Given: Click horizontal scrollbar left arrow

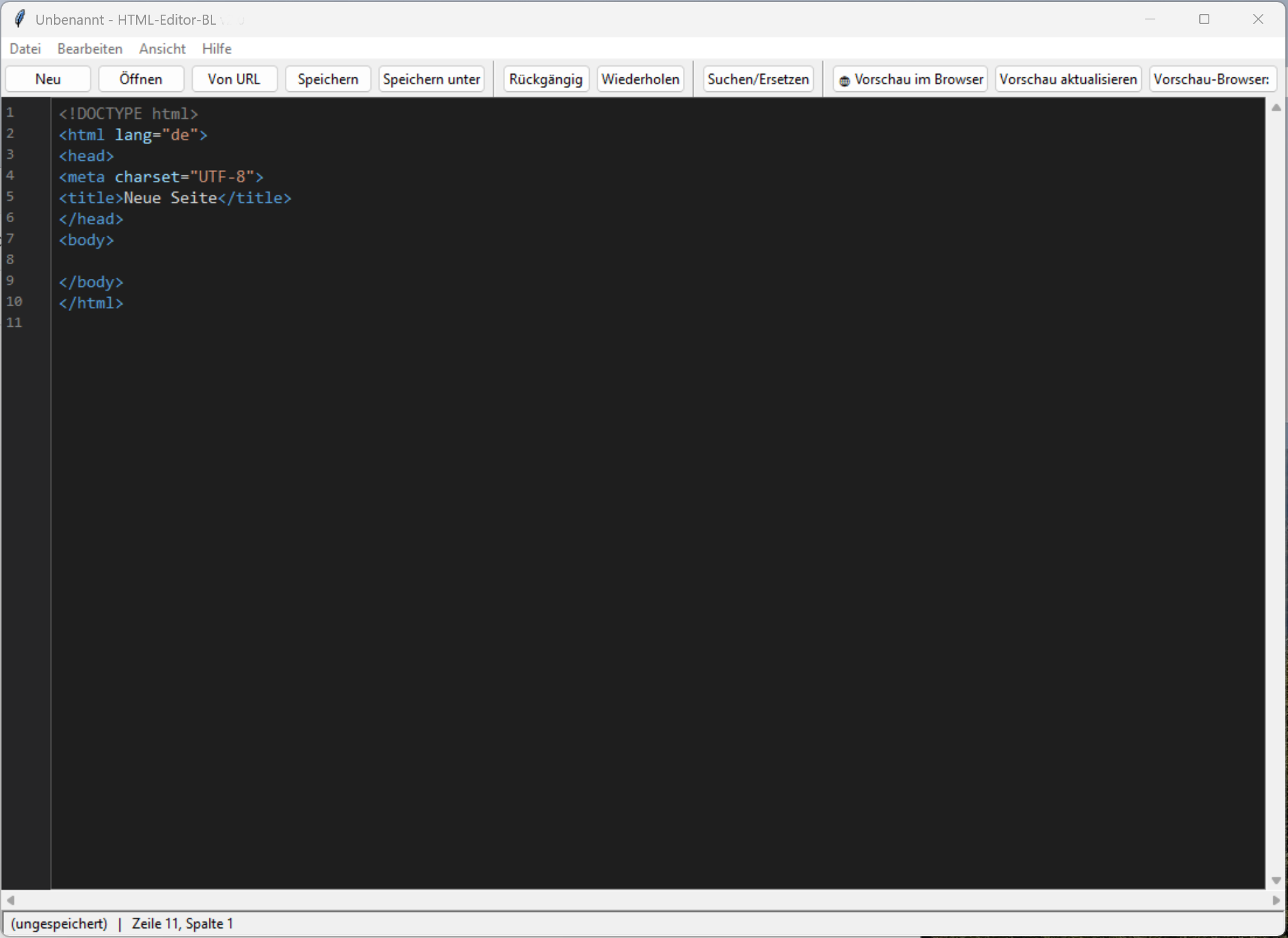Looking at the screenshot, I should click(x=11, y=900).
